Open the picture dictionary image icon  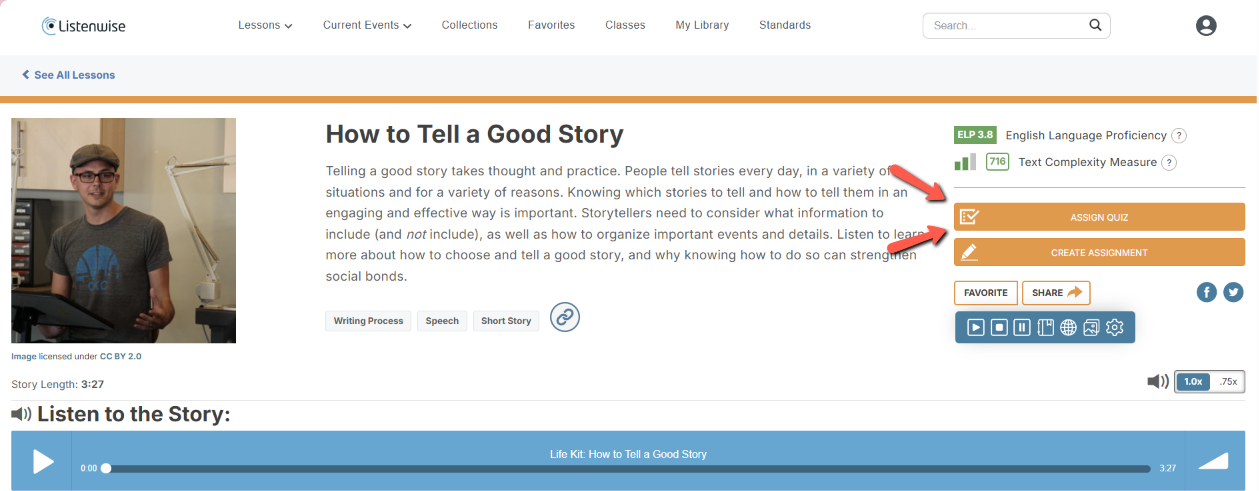point(1091,327)
